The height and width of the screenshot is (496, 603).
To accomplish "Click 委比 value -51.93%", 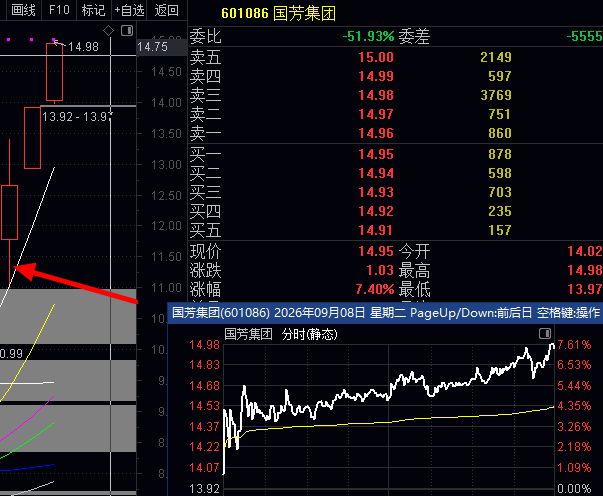I will click(368, 36).
